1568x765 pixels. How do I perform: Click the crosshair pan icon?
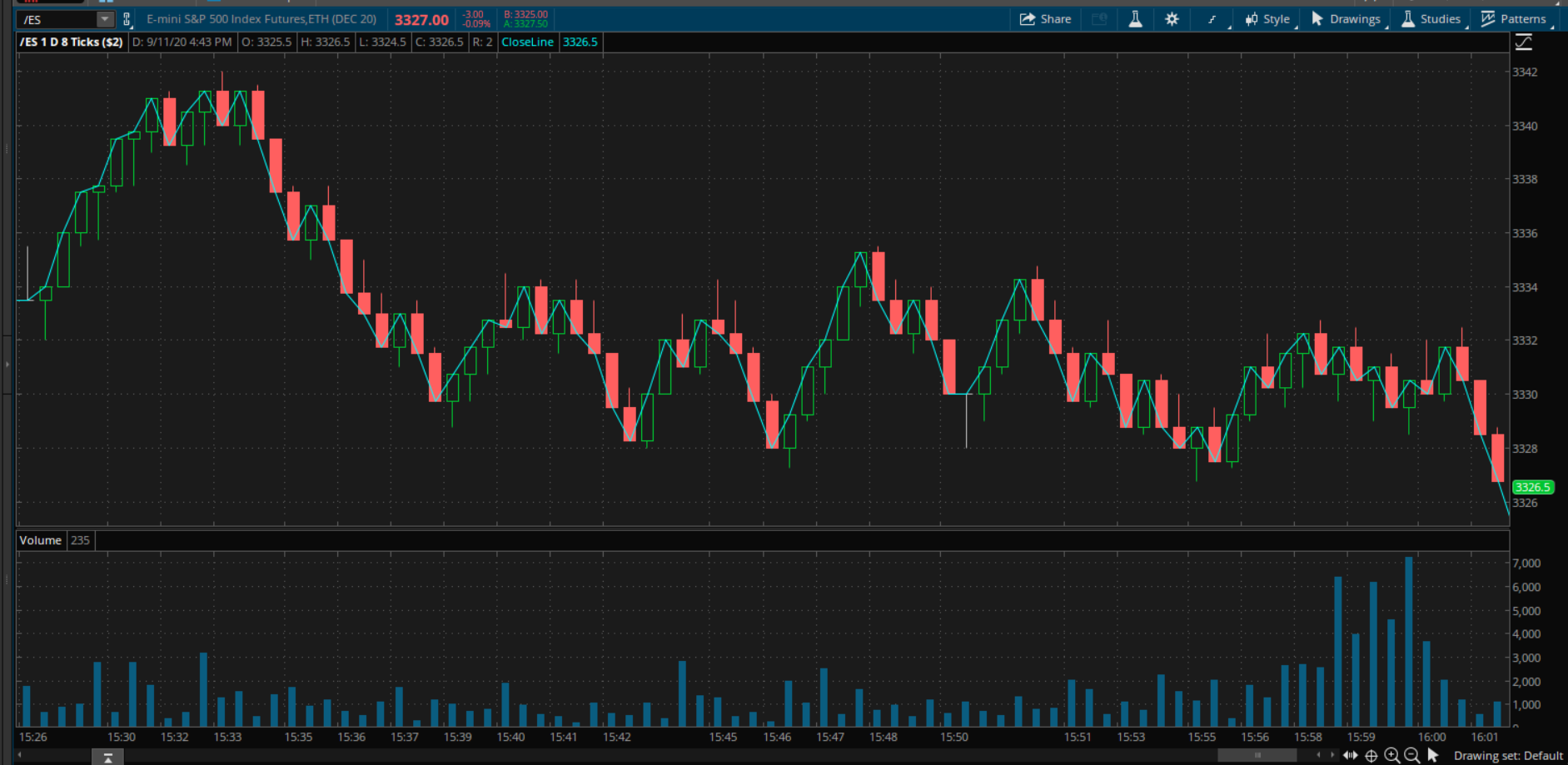(x=1371, y=756)
